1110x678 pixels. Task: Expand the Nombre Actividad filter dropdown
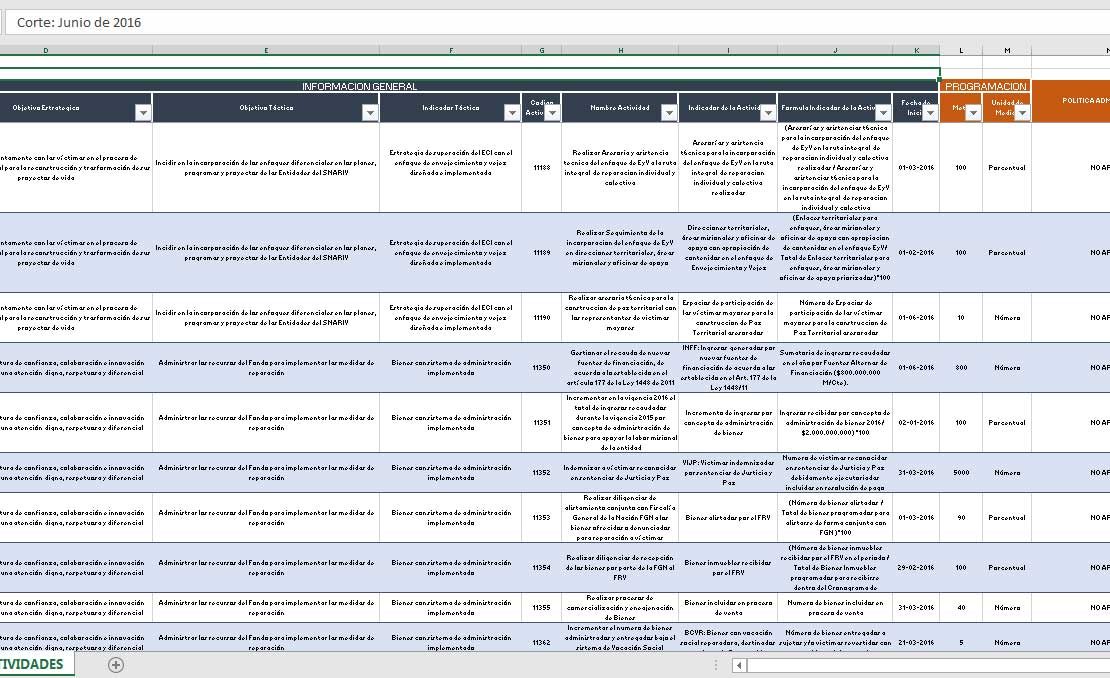669,113
